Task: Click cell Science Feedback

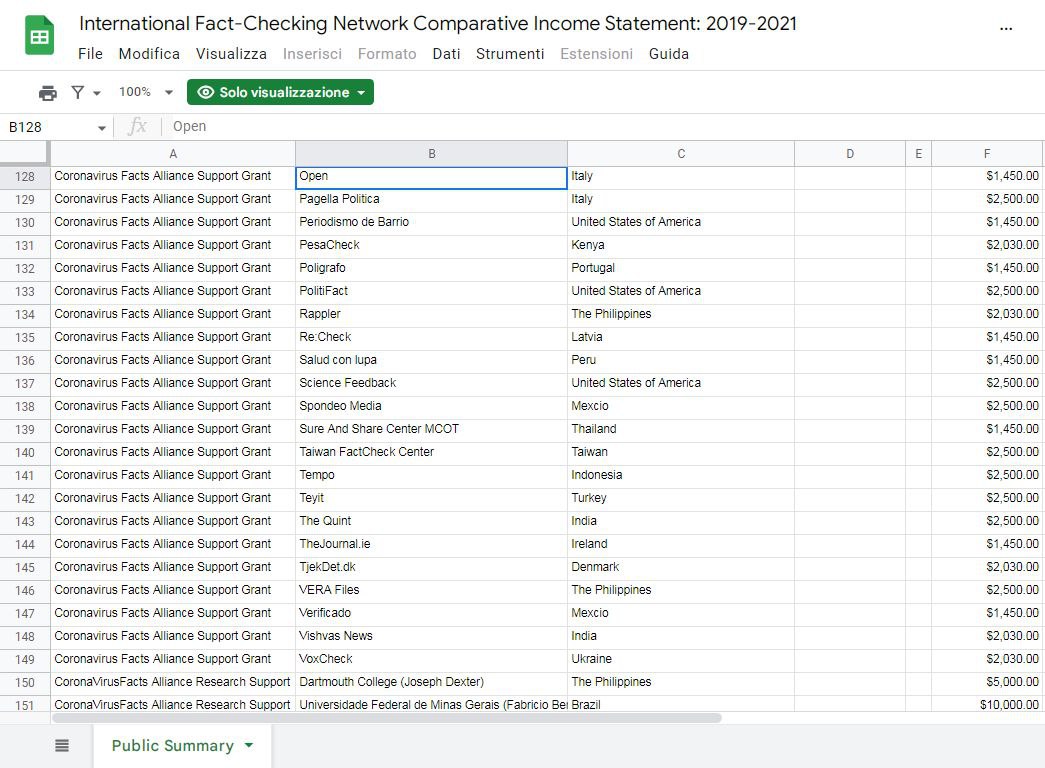Action: tap(431, 383)
